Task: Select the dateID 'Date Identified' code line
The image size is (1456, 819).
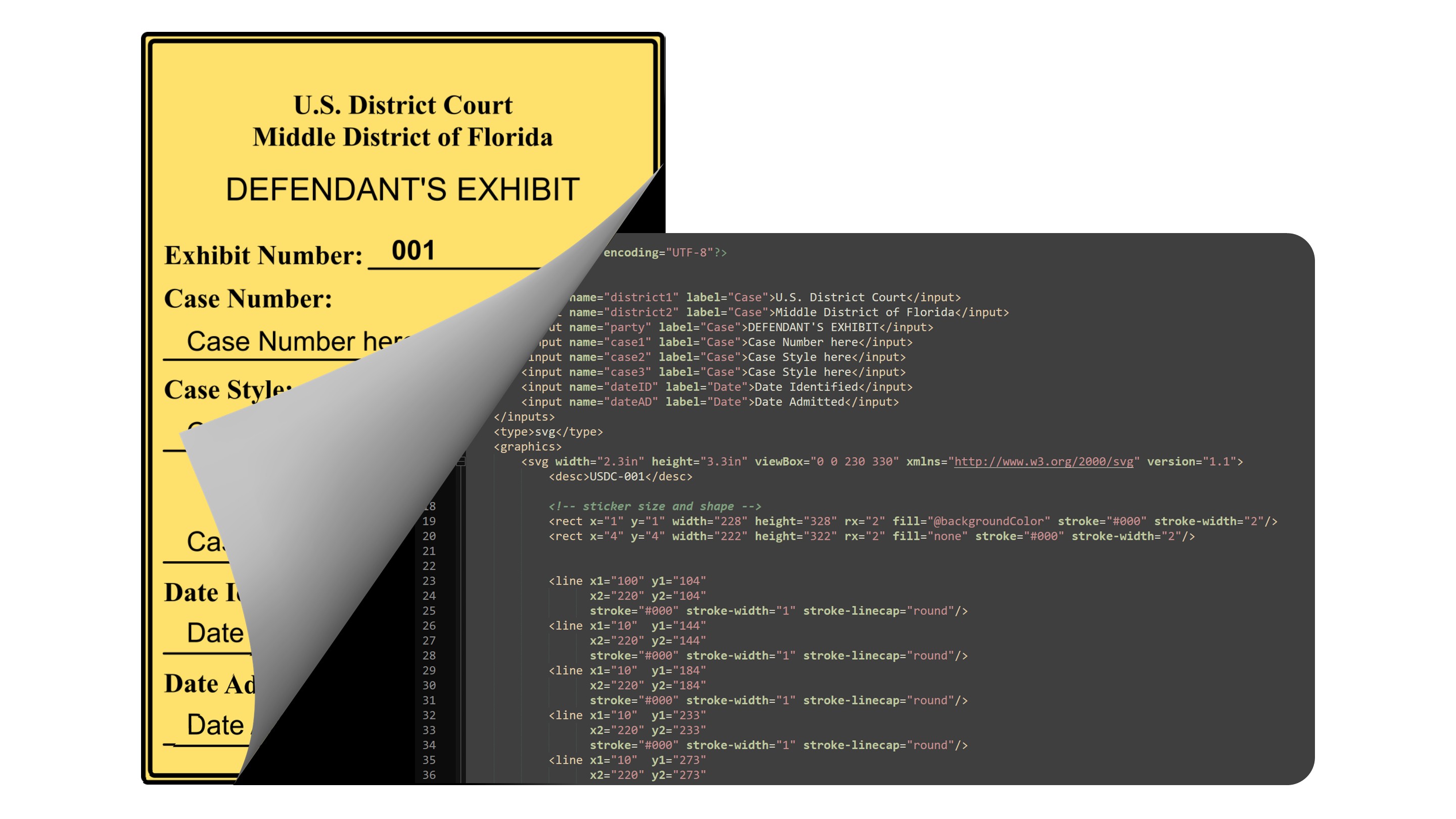Action: tap(717, 387)
